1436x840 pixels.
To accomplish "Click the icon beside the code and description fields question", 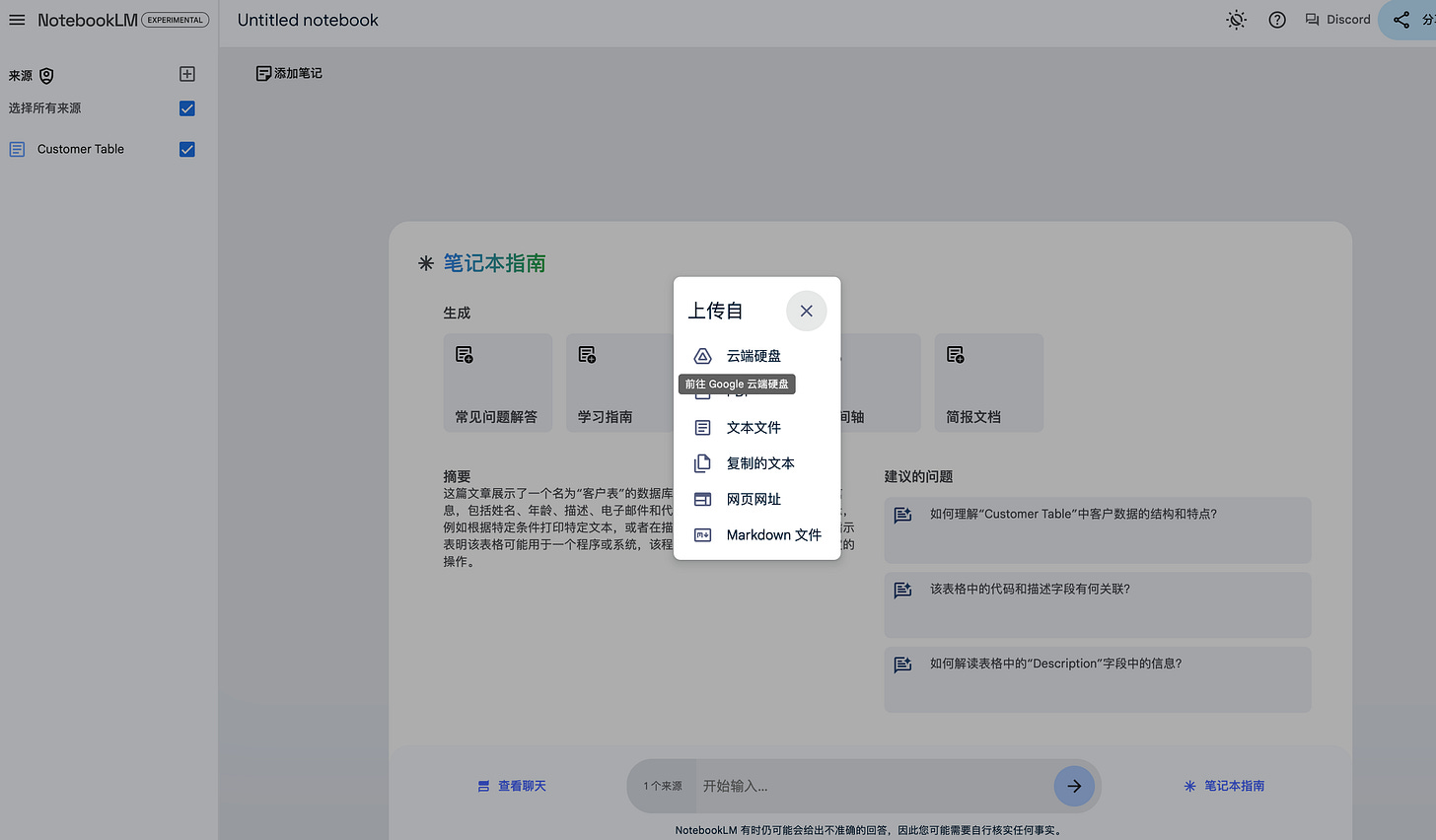I will (x=902, y=590).
